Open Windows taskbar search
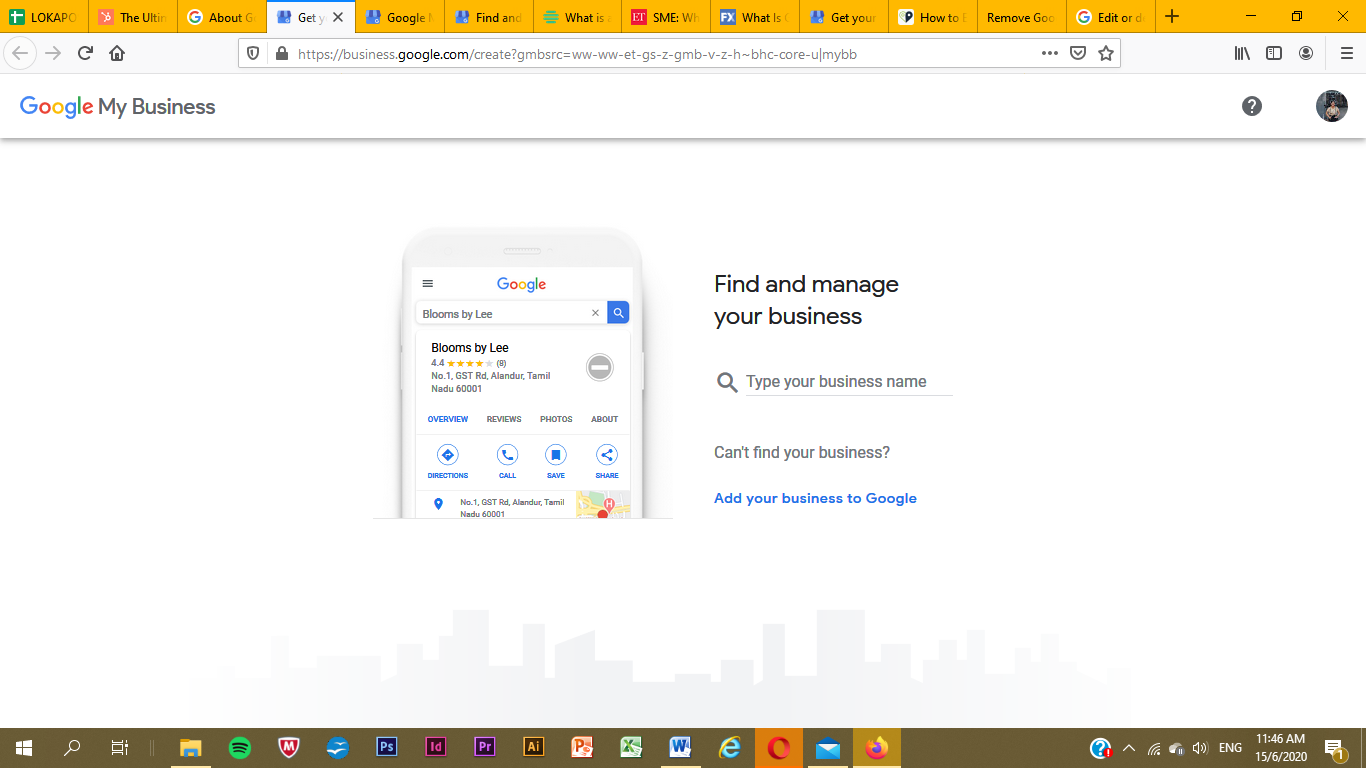The width and height of the screenshot is (1366, 768). (x=72, y=748)
